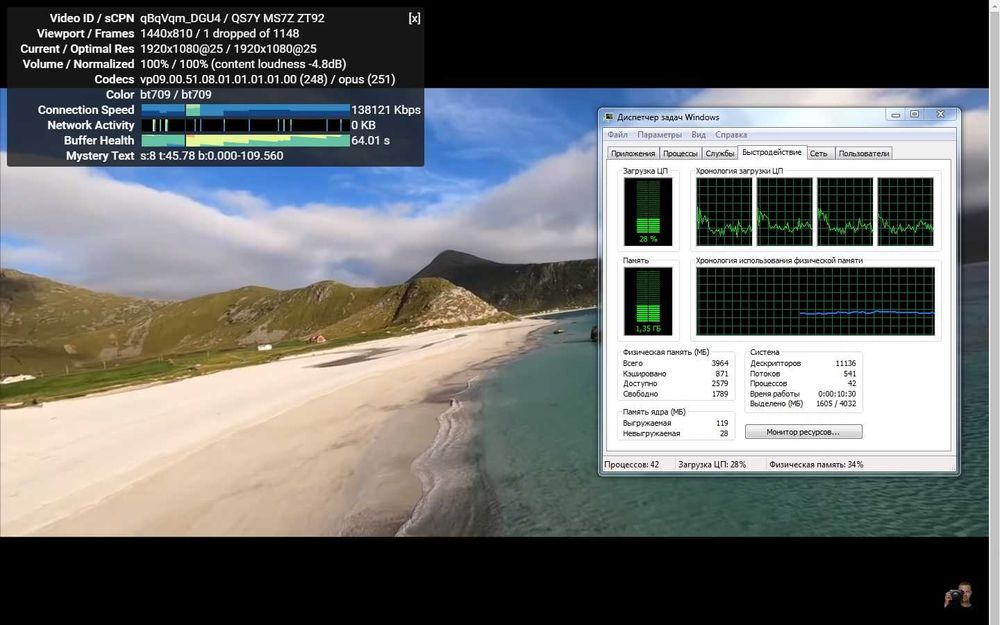Click the Task Manager title bar icon
The image size is (1000, 625).
pyautogui.click(x=609, y=117)
